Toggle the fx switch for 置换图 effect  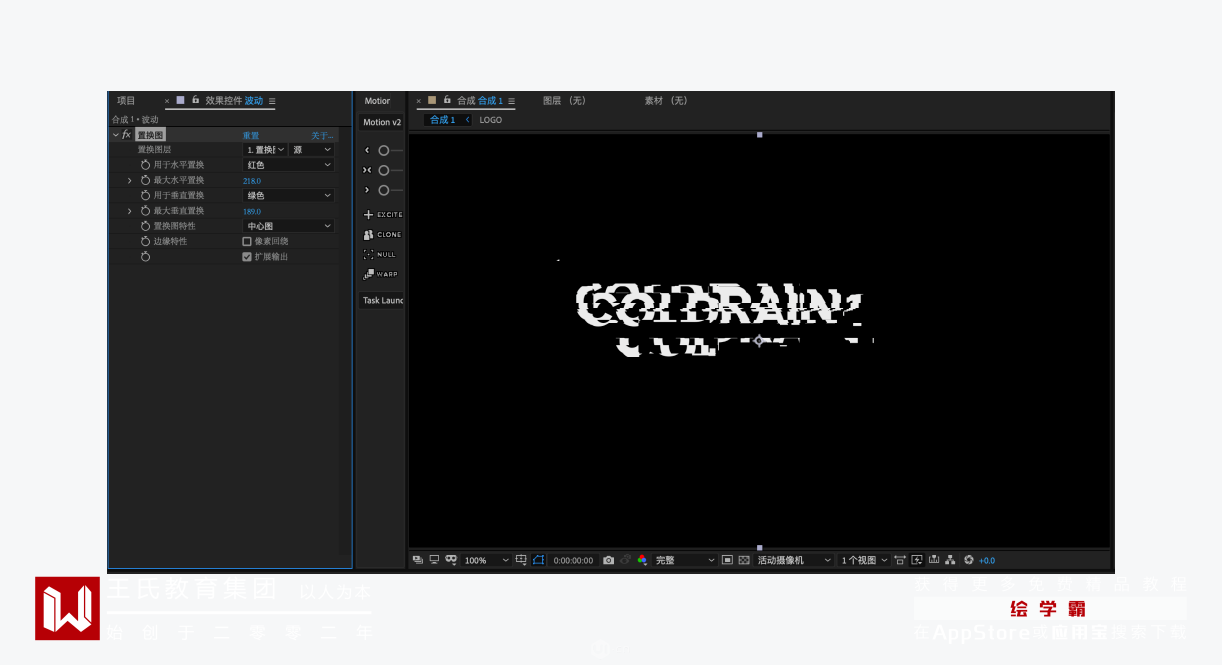pyautogui.click(x=127, y=135)
